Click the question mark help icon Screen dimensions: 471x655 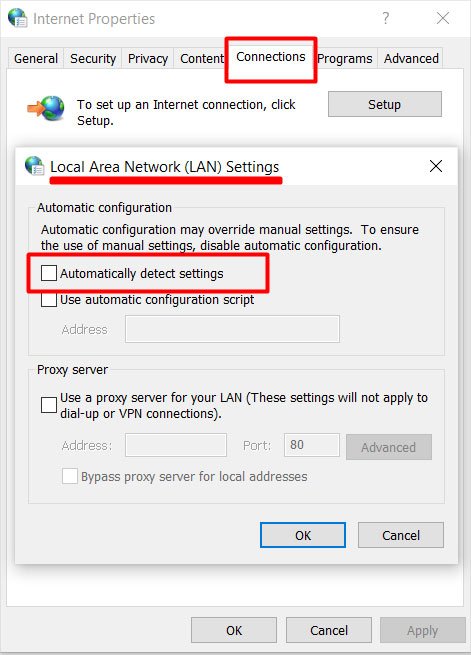(386, 18)
